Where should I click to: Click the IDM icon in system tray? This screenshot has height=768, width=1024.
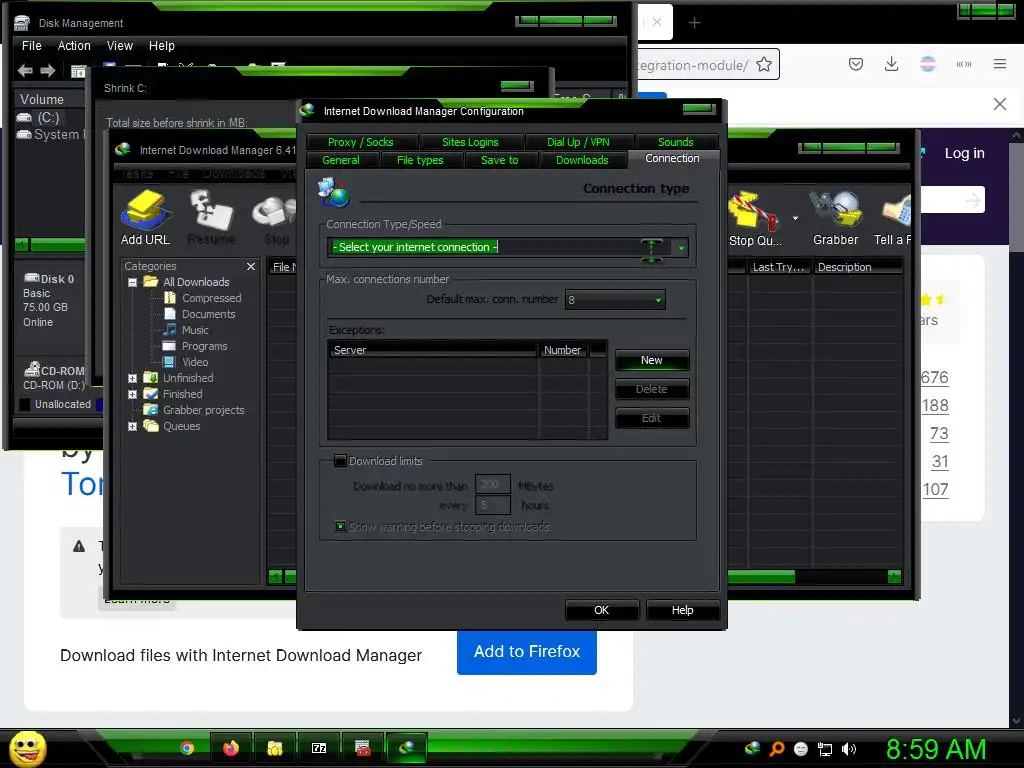752,748
